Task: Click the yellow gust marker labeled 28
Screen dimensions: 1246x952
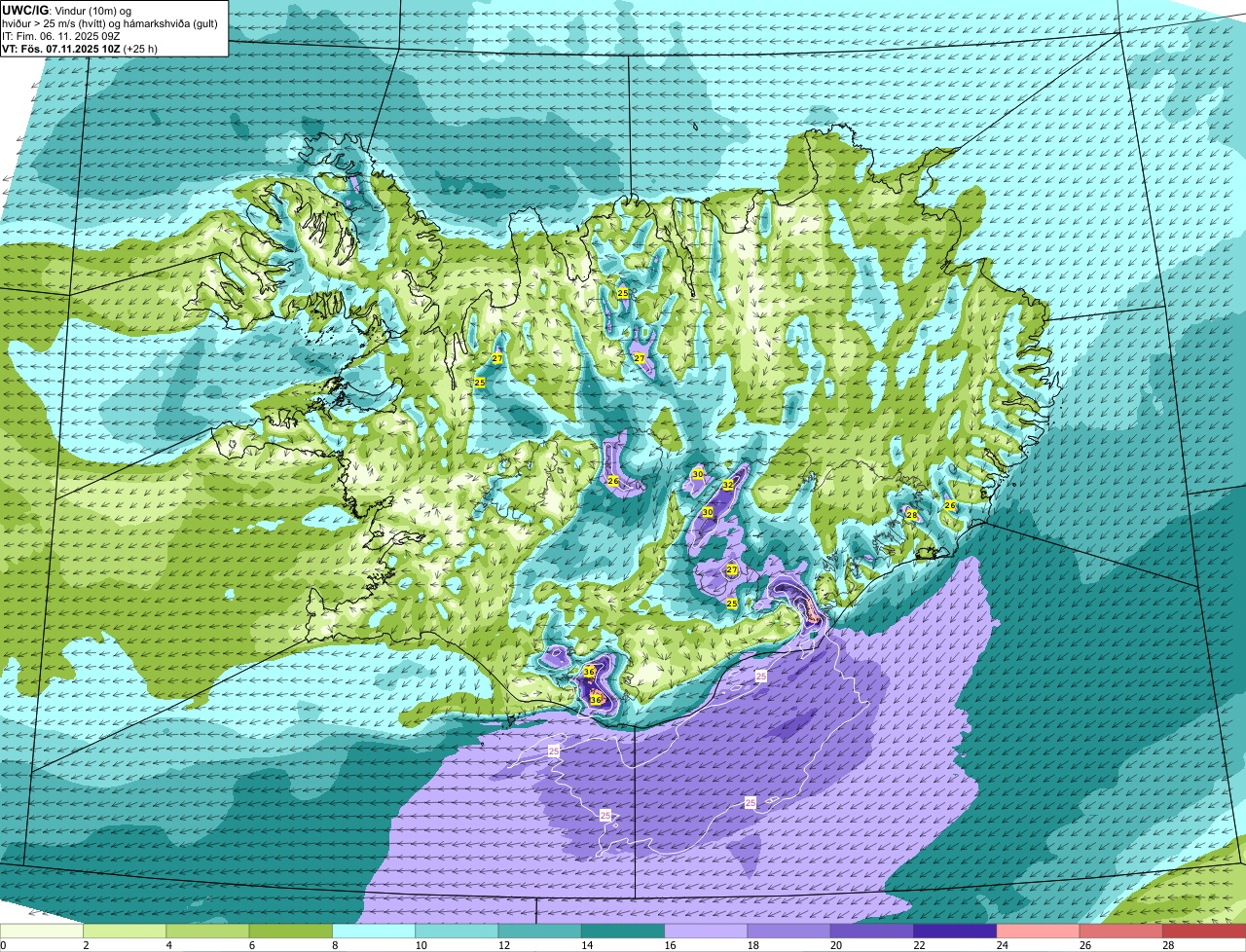Action: (x=912, y=515)
